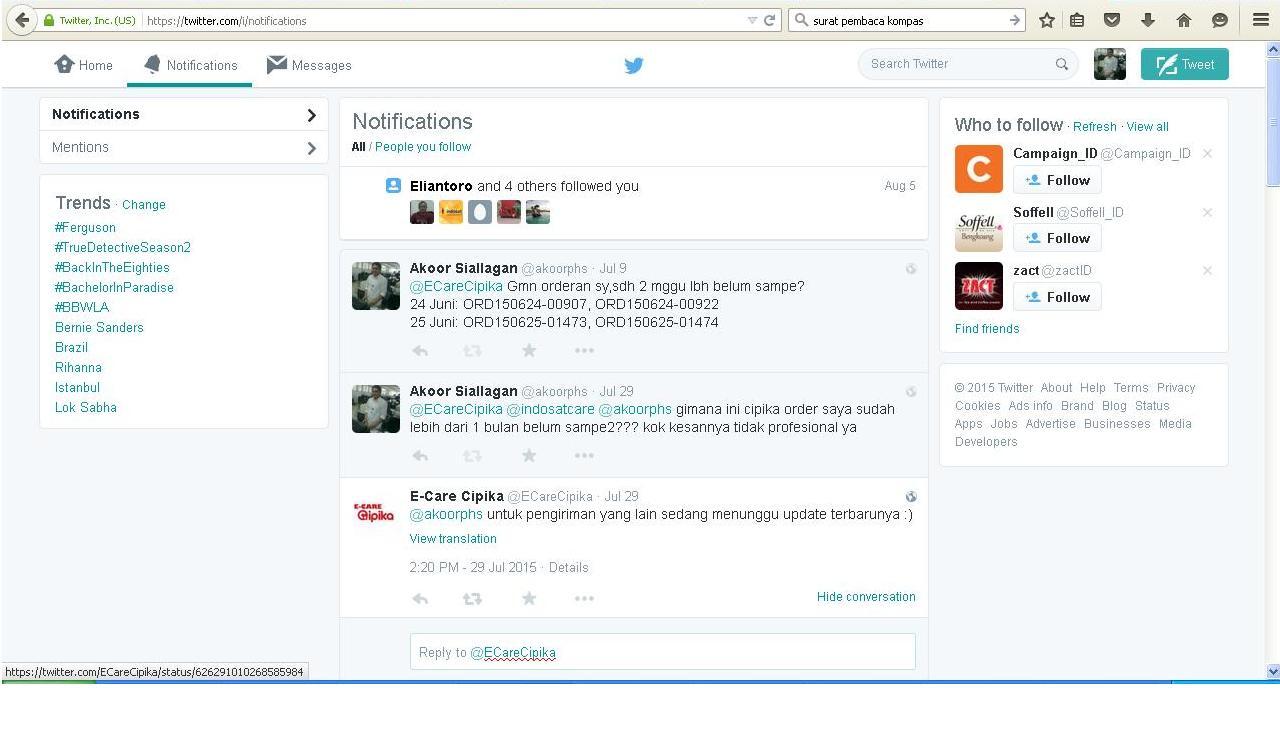The image size is (1280, 742).
Task: Click the first follower avatar thumbnail
Action: pos(422,212)
